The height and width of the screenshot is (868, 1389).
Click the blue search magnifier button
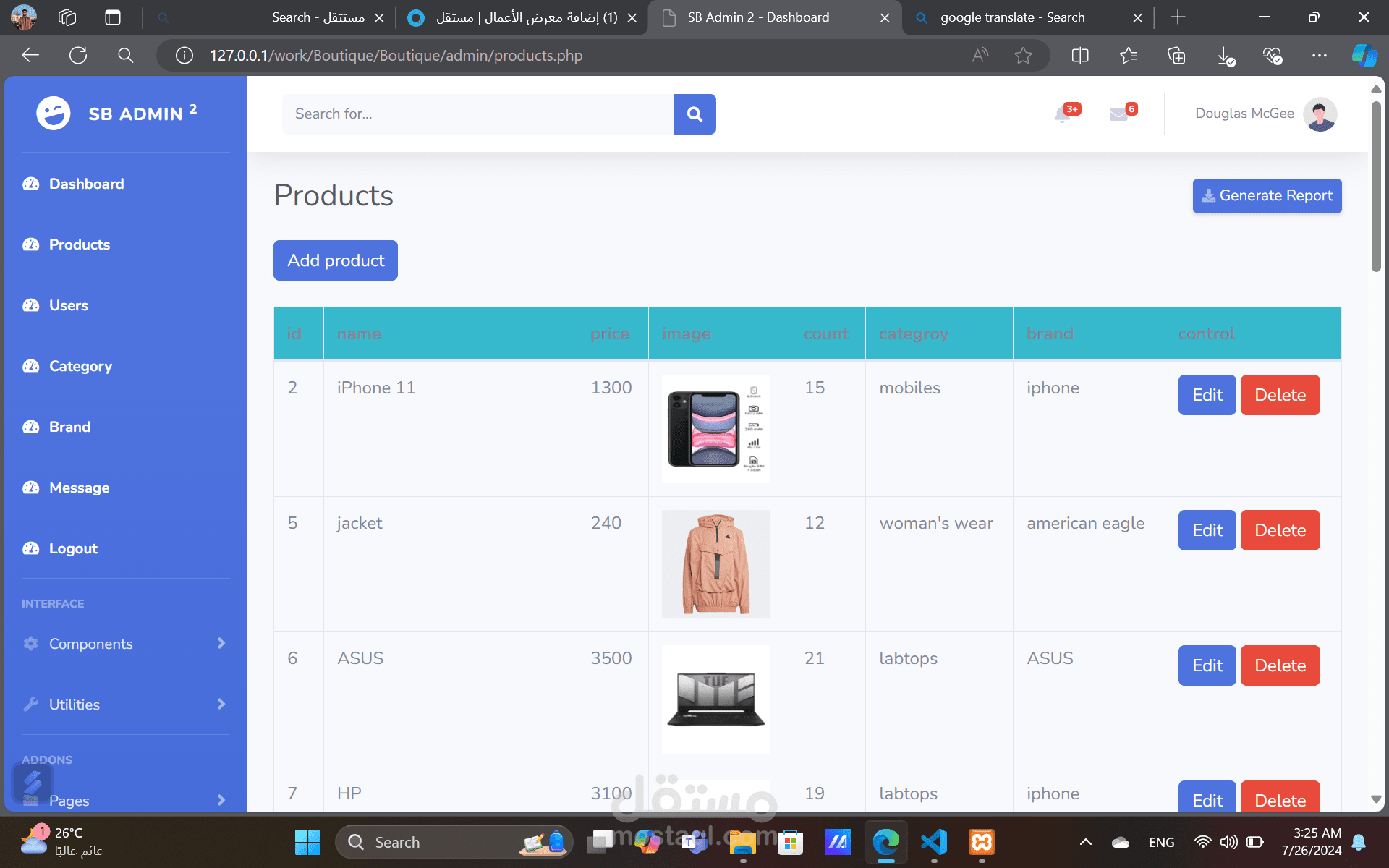point(694,114)
